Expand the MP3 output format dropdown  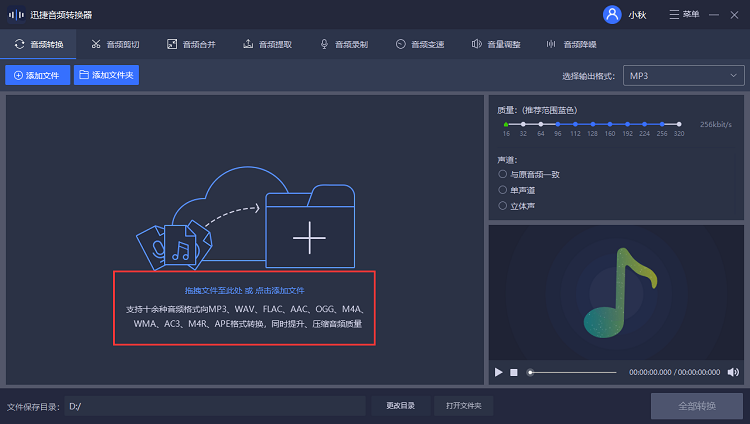click(683, 76)
